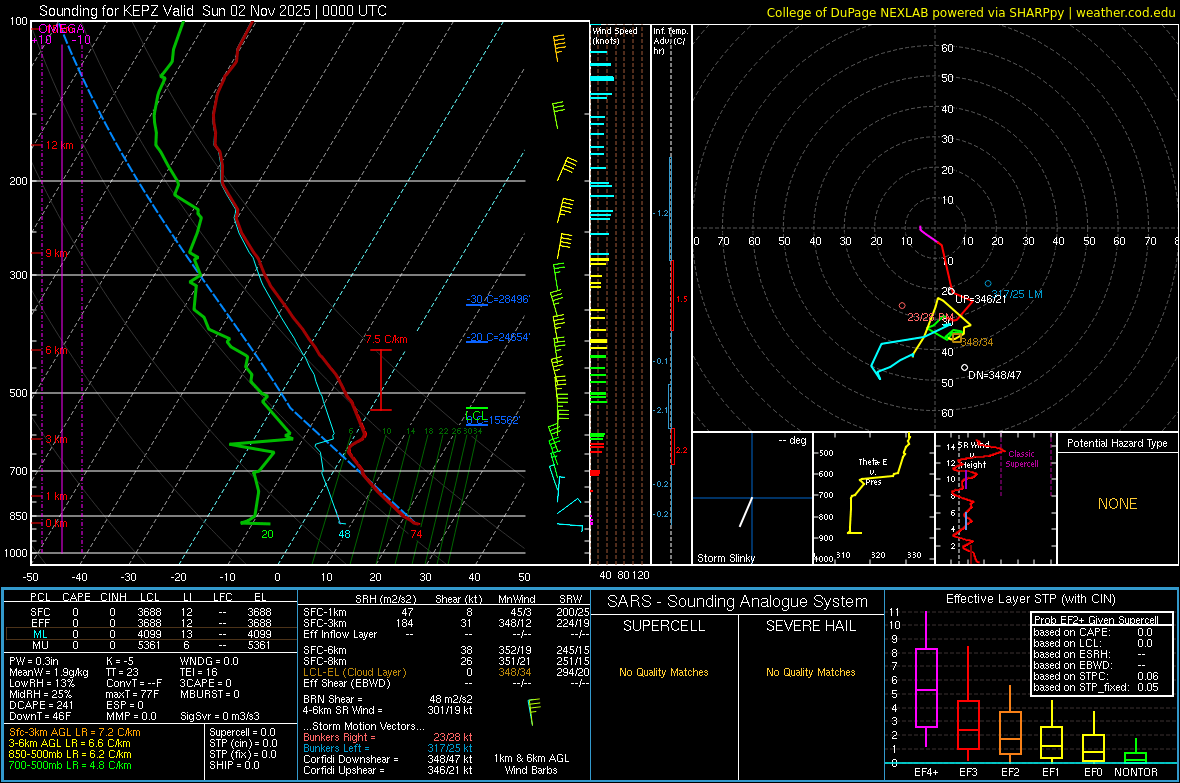
Task: Click the 'Corfidi Downshear =' line
Action: [388, 760]
